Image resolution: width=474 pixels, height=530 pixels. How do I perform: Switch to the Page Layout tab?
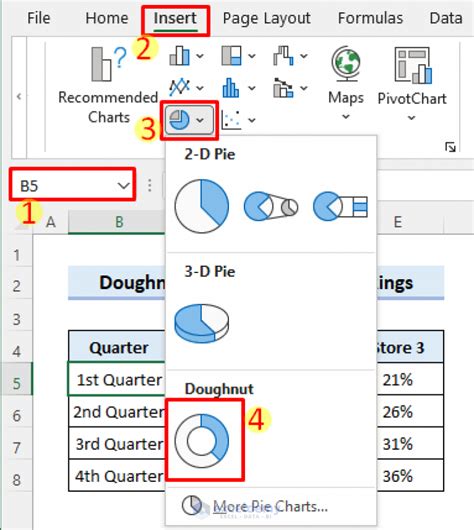point(266,18)
